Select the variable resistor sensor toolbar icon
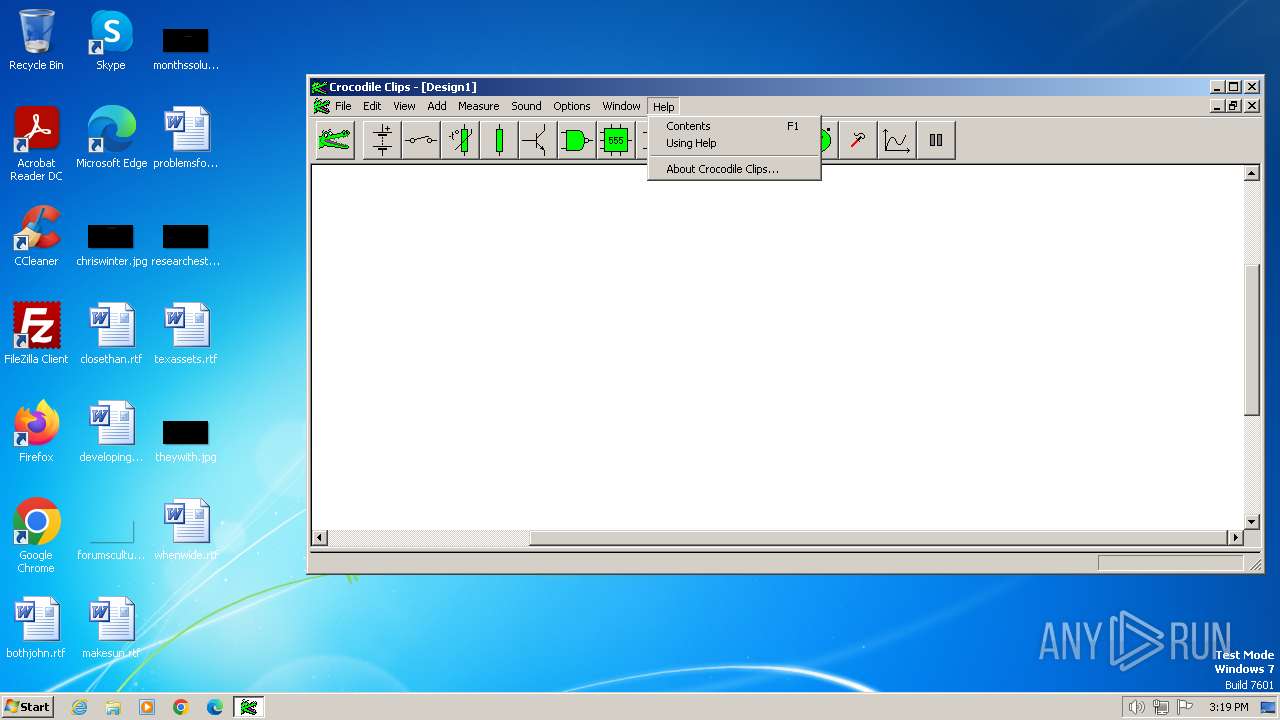This screenshot has height=720, width=1280. pos(460,140)
